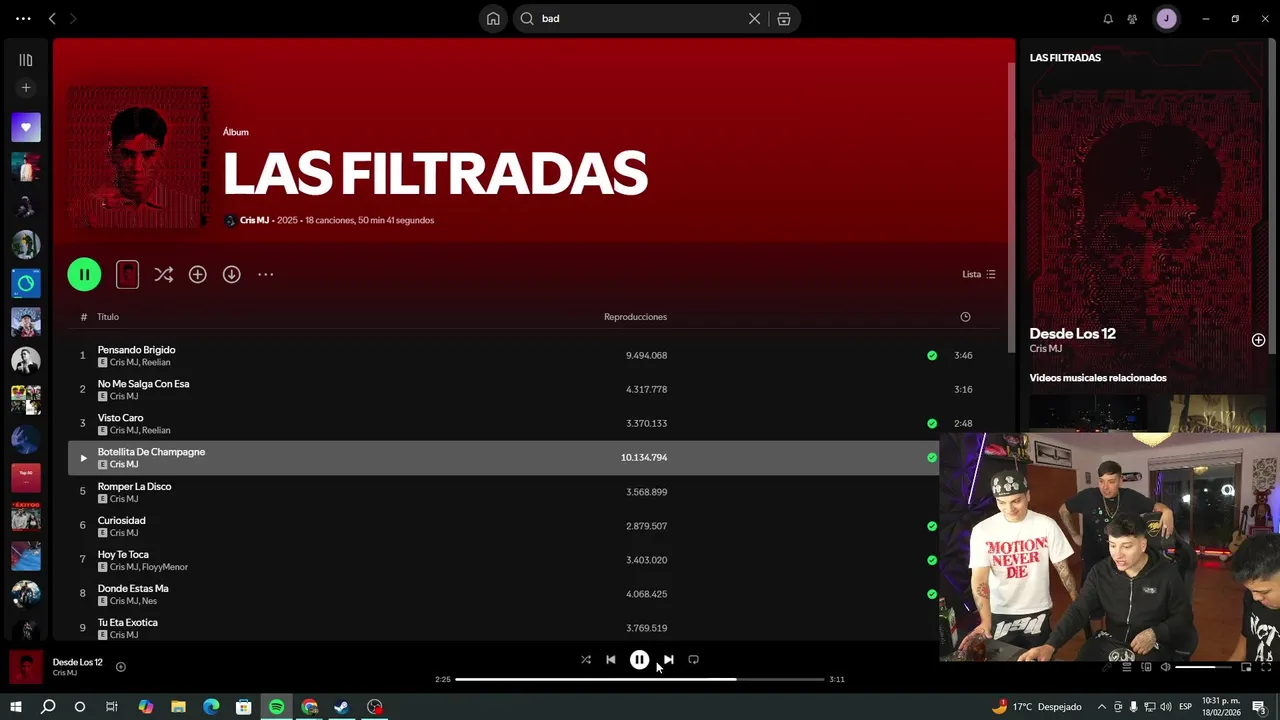The height and width of the screenshot is (720, 1280).
Task: Clear the search text with the X icon
Action: [x=755, y=18]
